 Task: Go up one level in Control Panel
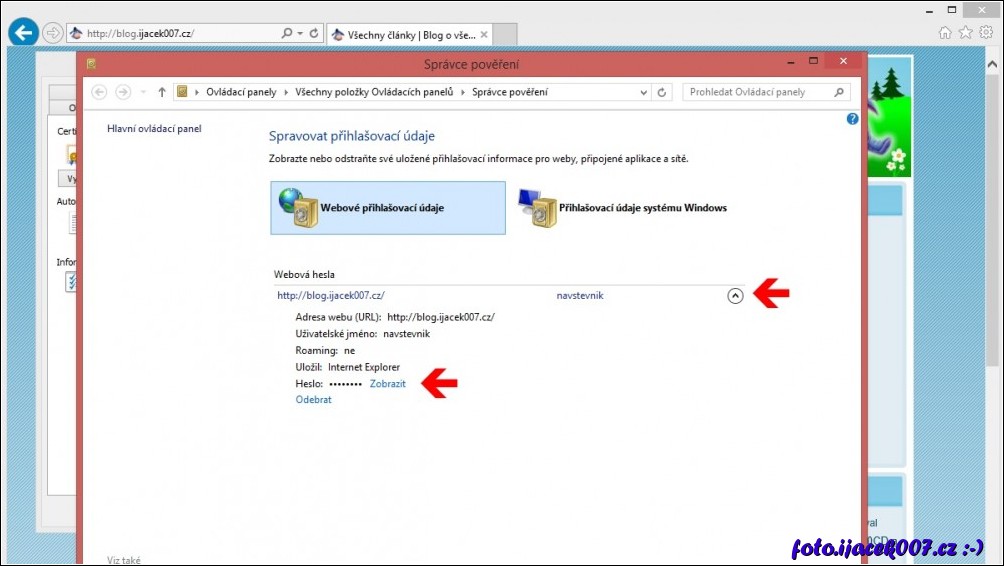(161, 92)
